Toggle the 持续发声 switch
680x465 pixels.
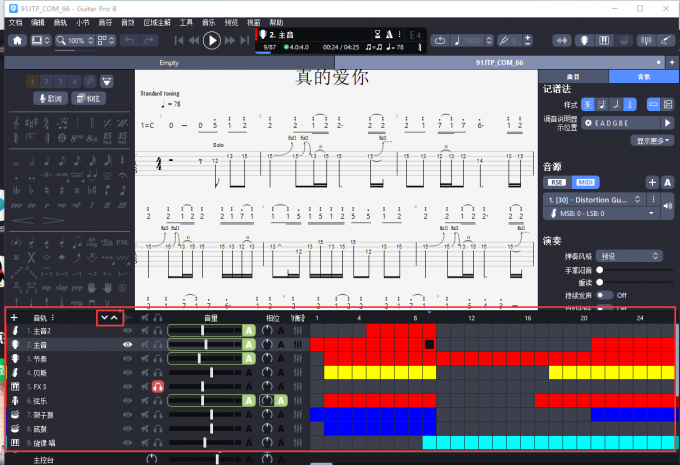pyautogui.click(x=605, y=295)
